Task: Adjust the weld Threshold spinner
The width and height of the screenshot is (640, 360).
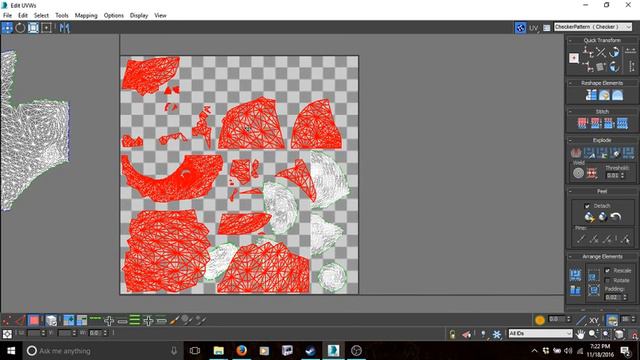Action: (622, 176)
